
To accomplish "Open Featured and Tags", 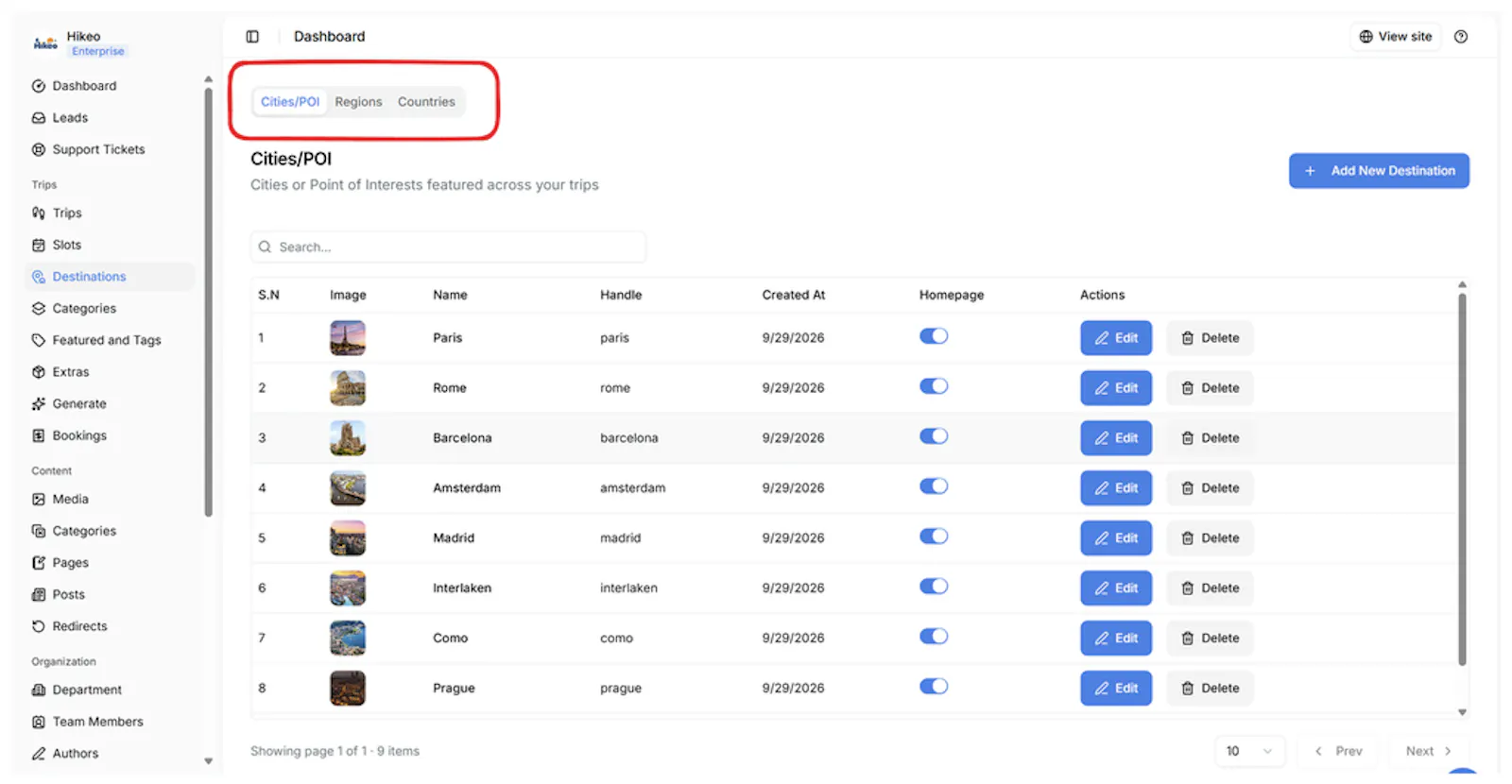I will pos(96,340).
